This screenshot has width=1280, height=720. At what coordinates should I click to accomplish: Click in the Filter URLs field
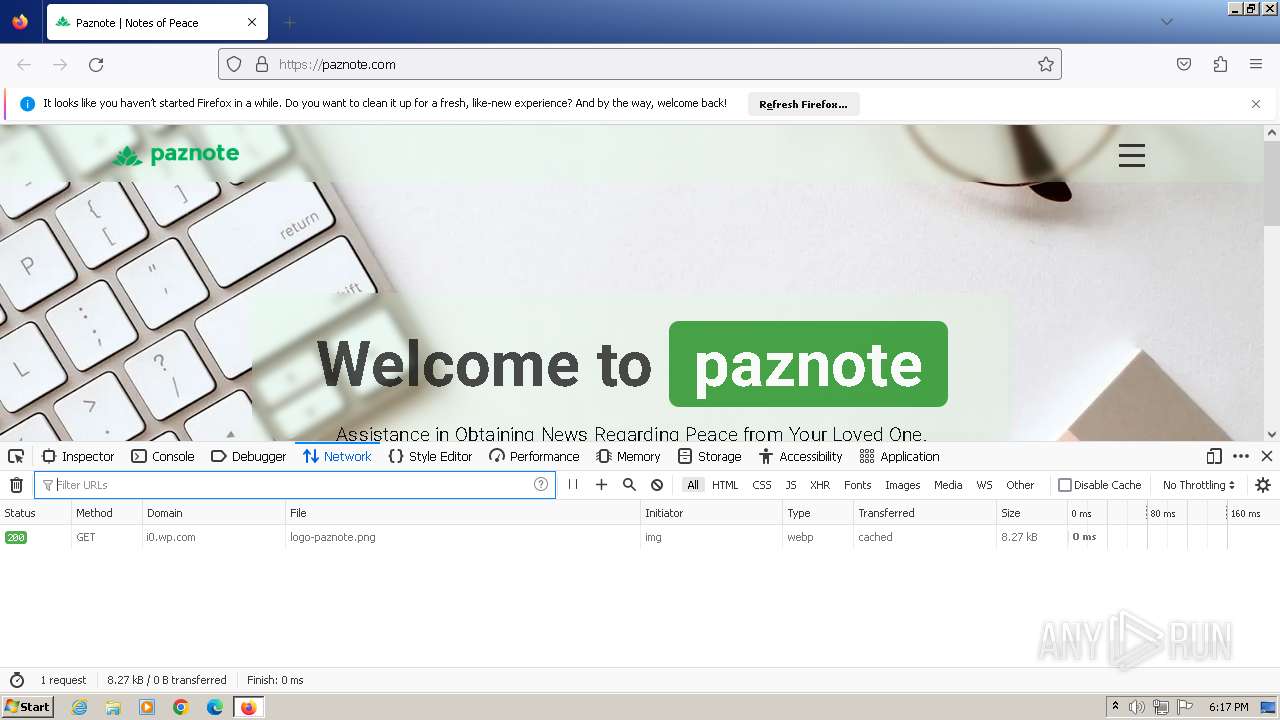click(295, 485)
